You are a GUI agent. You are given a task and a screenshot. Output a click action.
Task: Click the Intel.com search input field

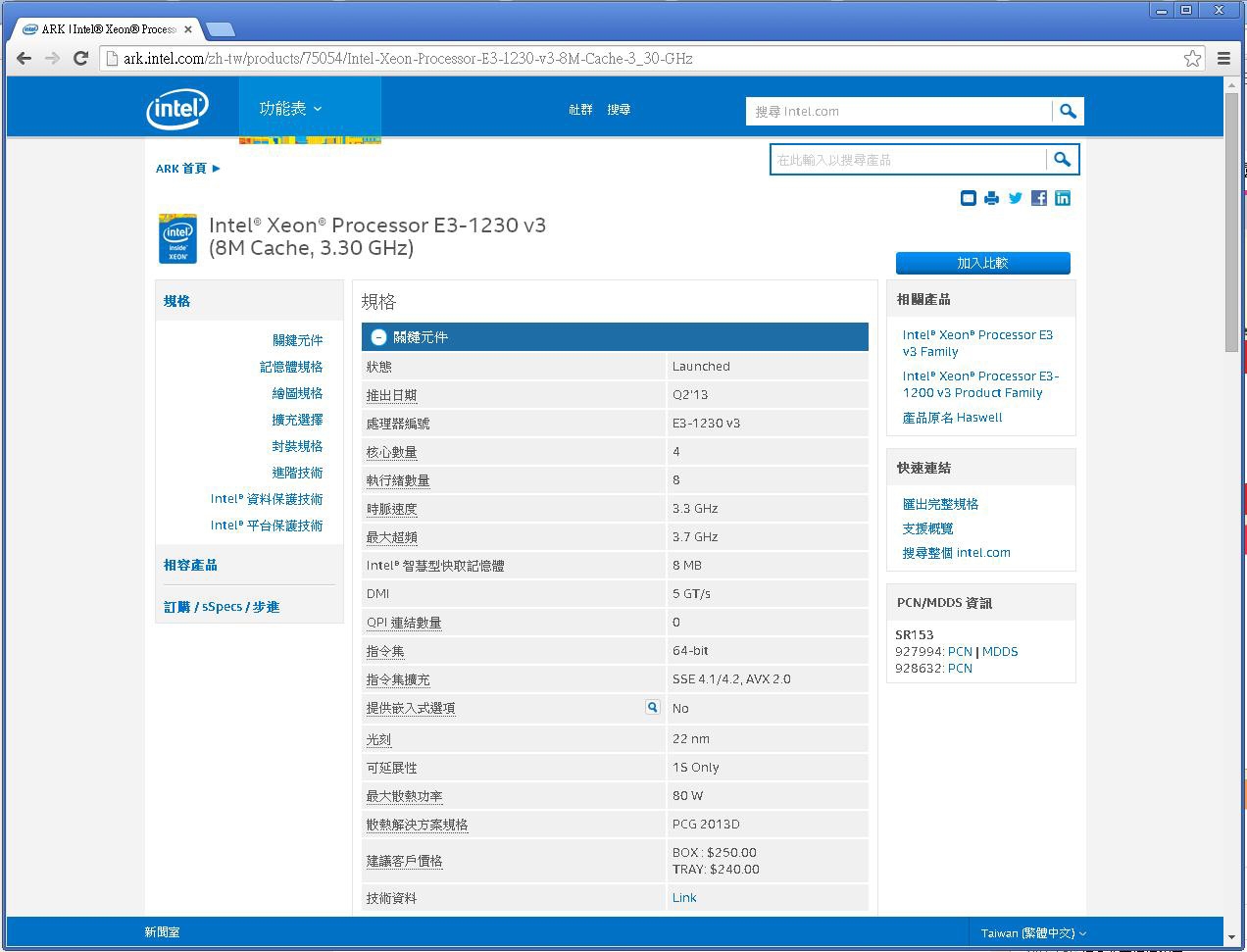899,112
